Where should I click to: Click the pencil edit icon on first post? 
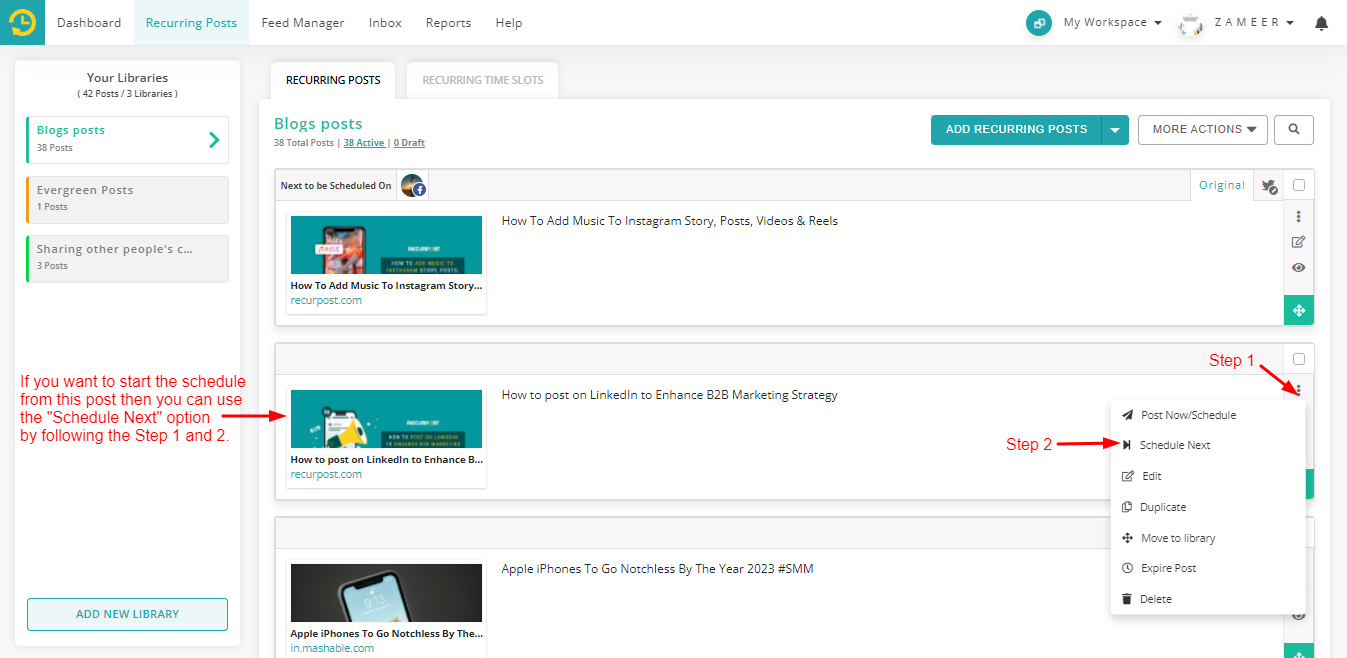pos(1299,242)
